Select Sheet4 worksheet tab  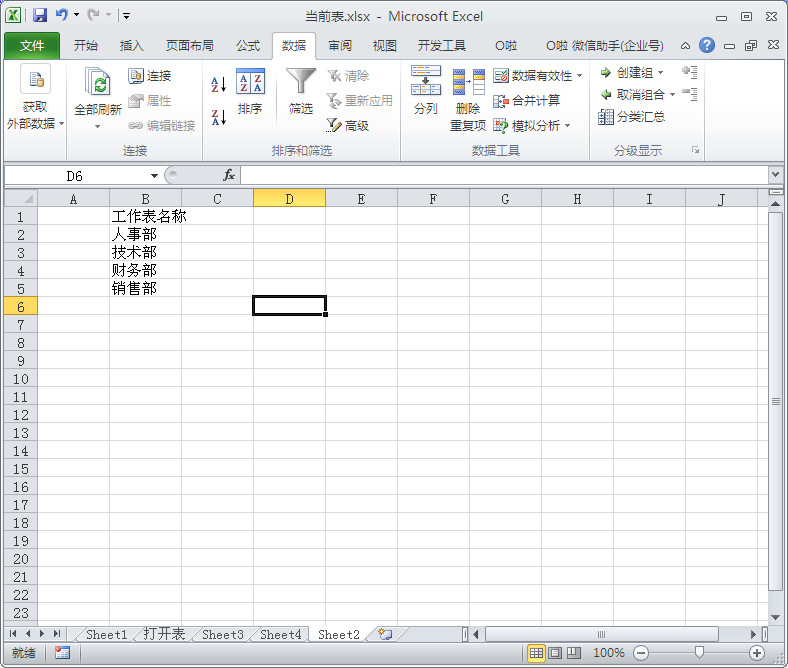pos(280,634)
